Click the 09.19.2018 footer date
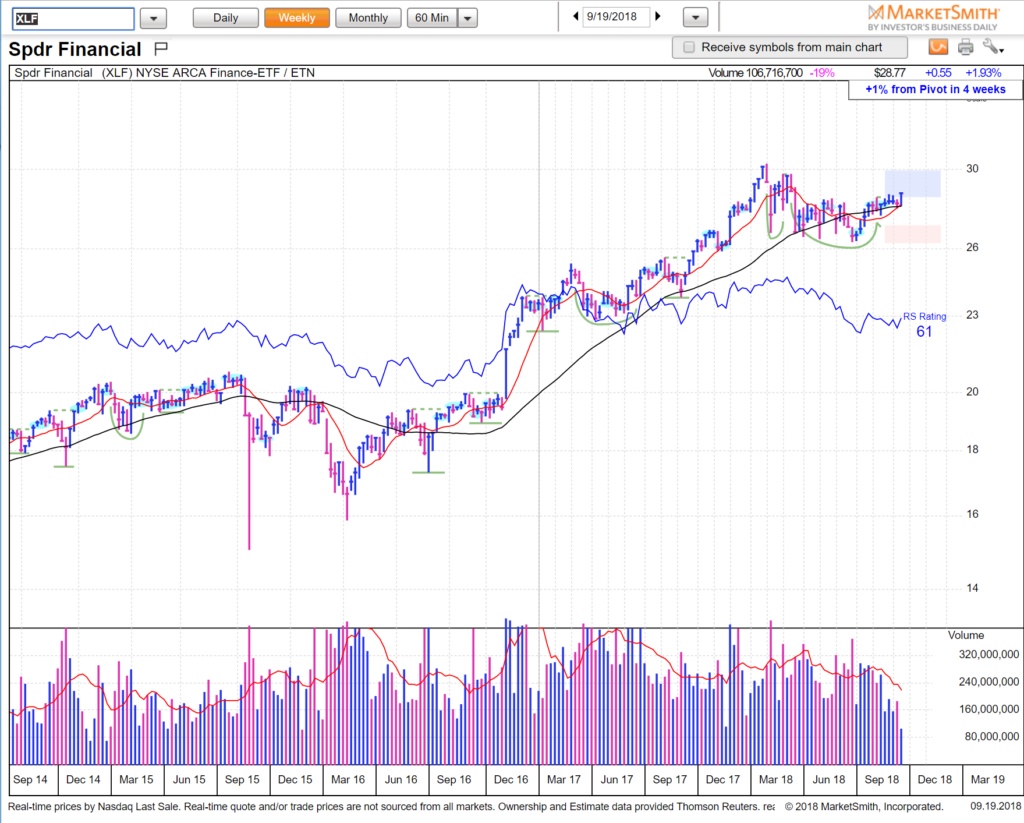The width and height of the screenshot is (1024, 823). [995, 807]
